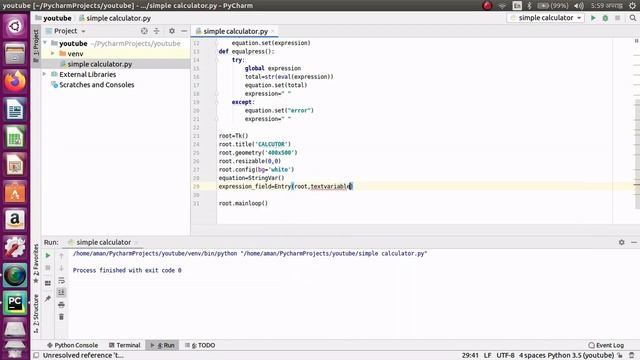Start debugging with the bug icon
The image size is (640, 360).
[x=605, y=18]
